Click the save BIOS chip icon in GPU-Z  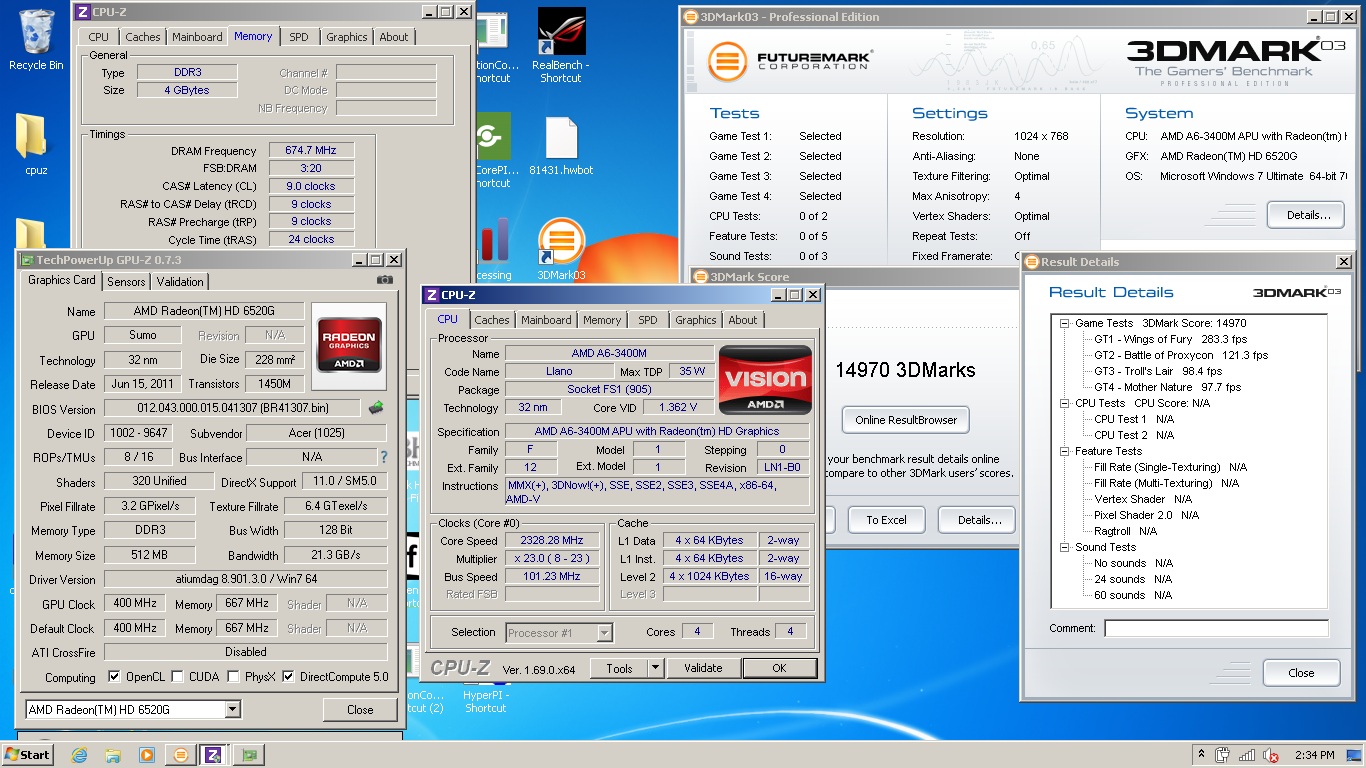coord(376,408)
